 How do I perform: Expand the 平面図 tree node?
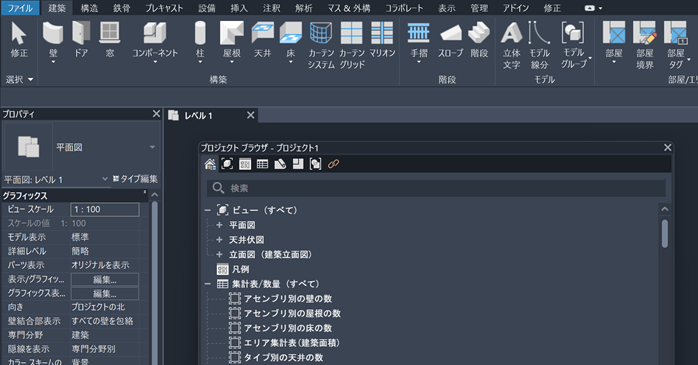coord(219,225)
